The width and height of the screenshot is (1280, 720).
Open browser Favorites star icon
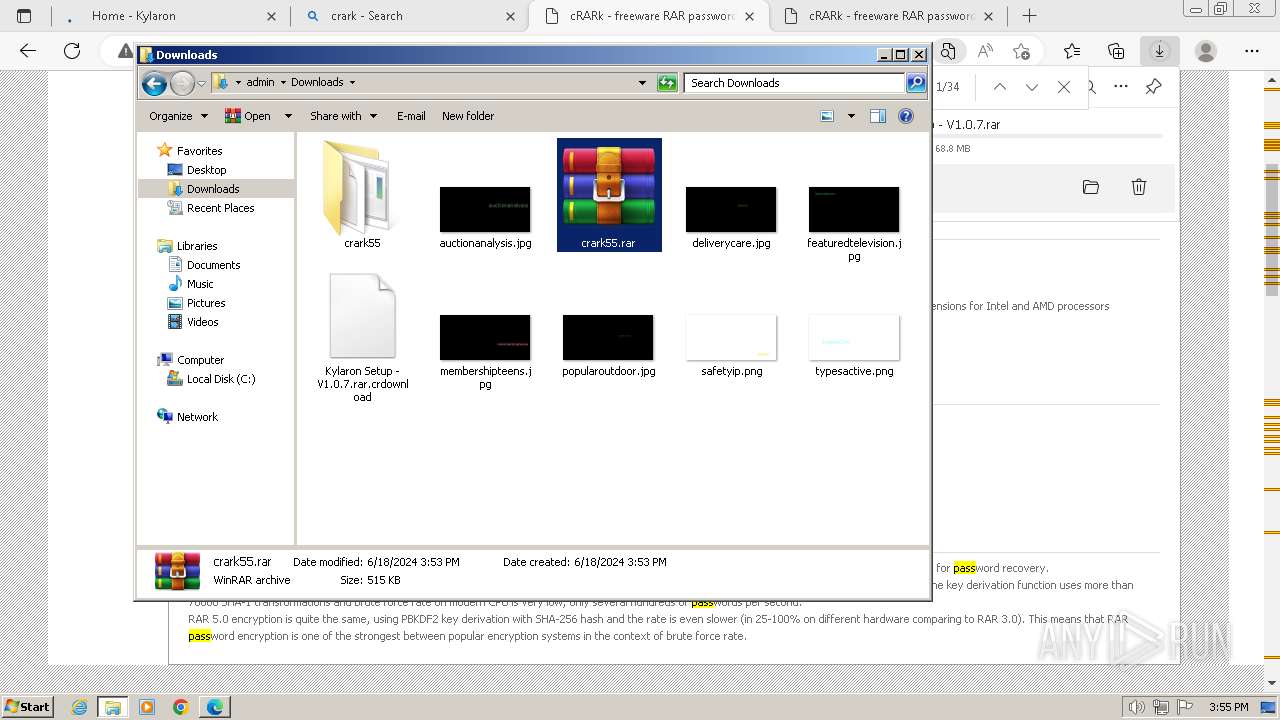[x=1072, y=51]
